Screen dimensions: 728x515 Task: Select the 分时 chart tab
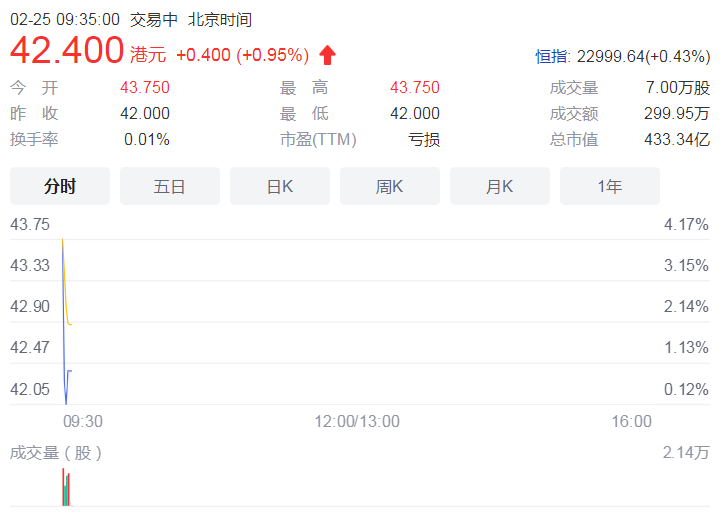(60, 186)
